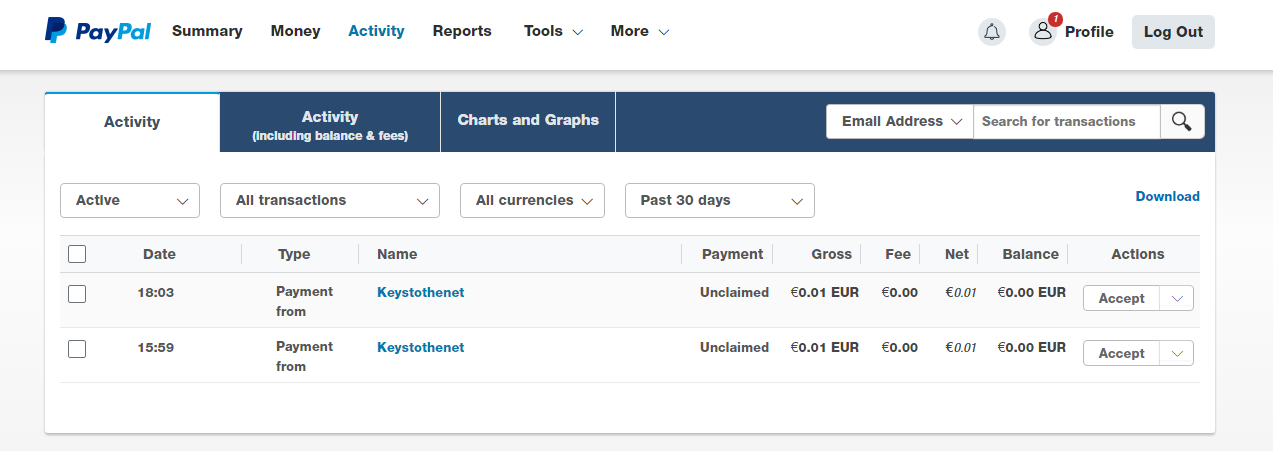Screen dimensions: 1273x451
Task: Accept the 18:03 payment from Keystothenet
Action: 1121,298
